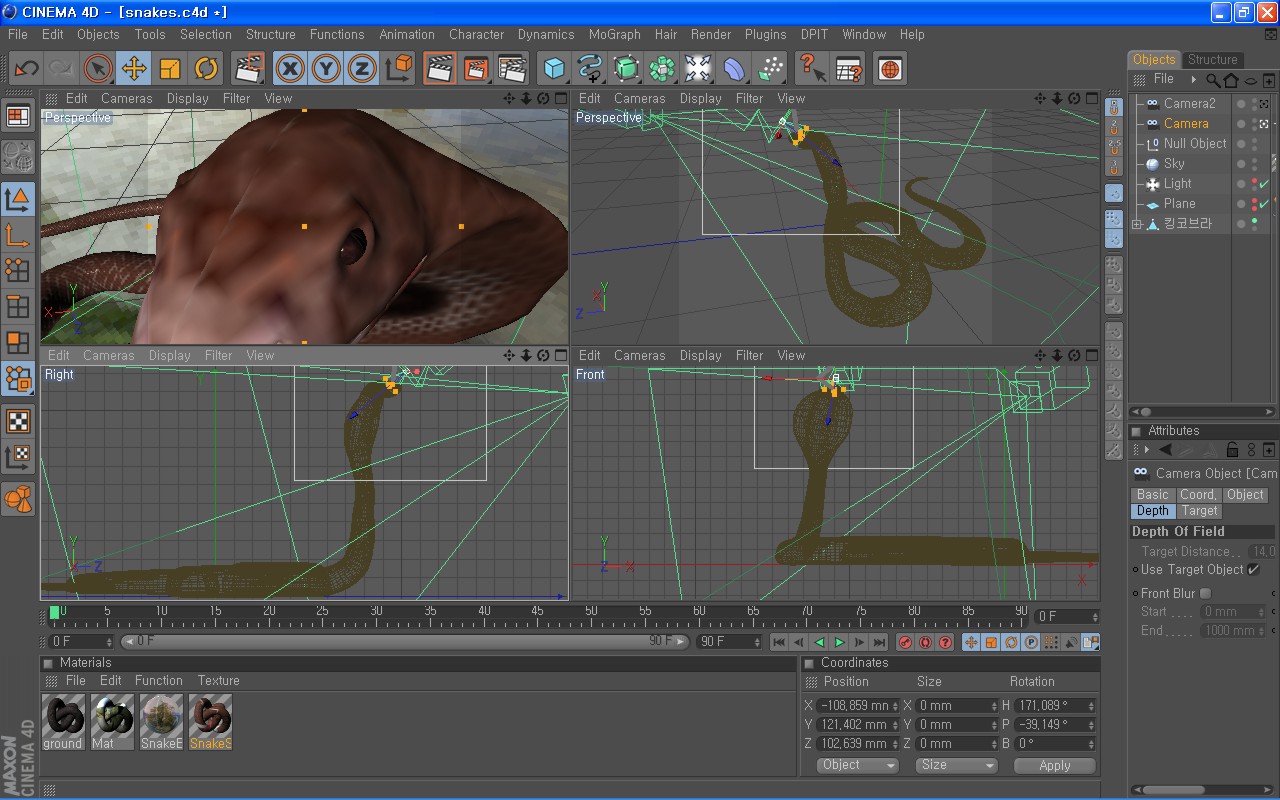Toggle visibility dots for Null Object
This screenshot has width=1280, height=800.
pyautogui.click(x=1254, y=144)
